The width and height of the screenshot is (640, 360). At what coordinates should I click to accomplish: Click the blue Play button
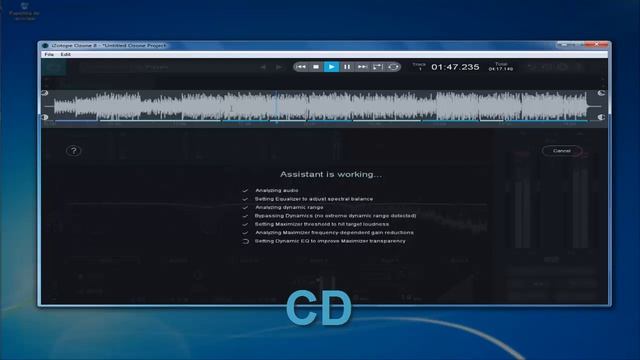pyautogui.click(x=331, y=67)
